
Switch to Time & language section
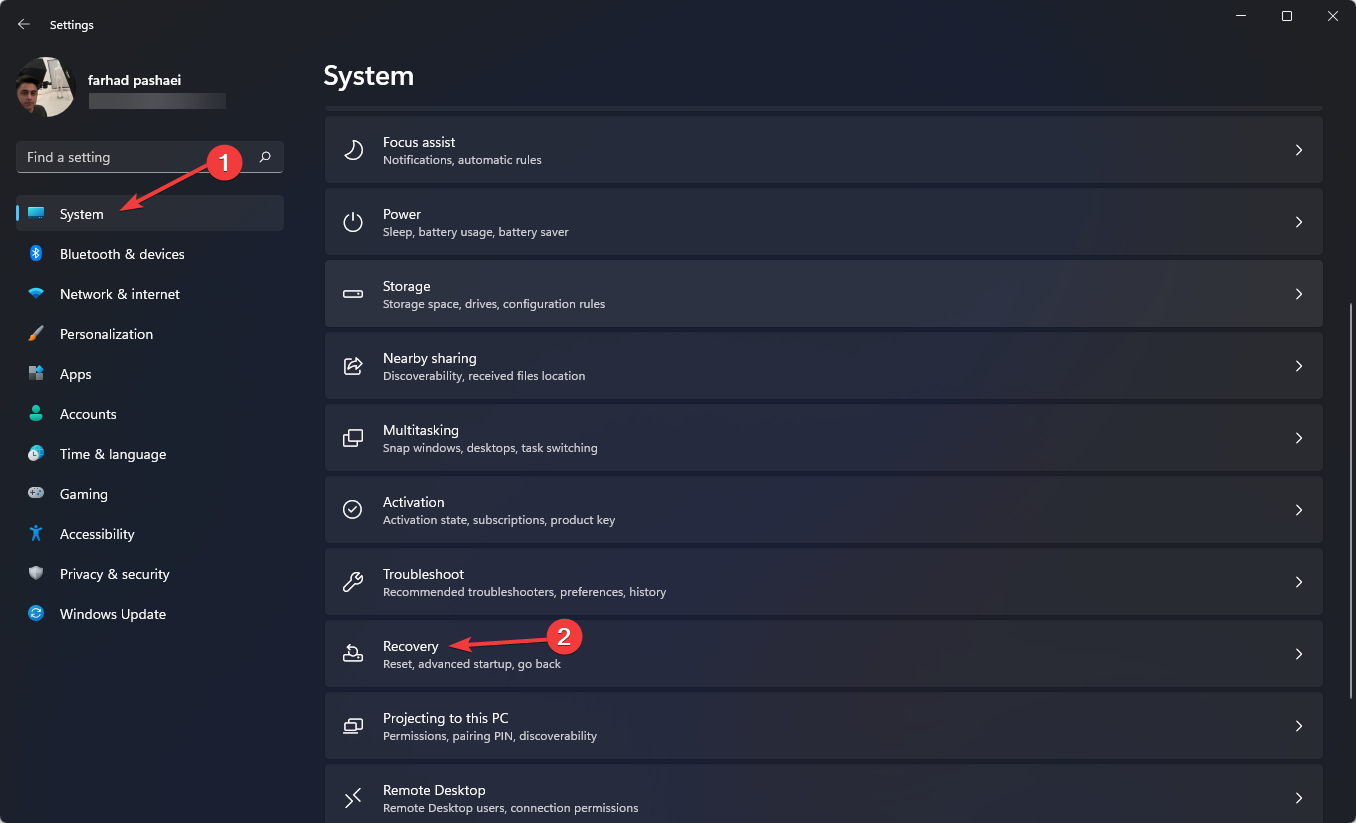click(x=112, y=454)
